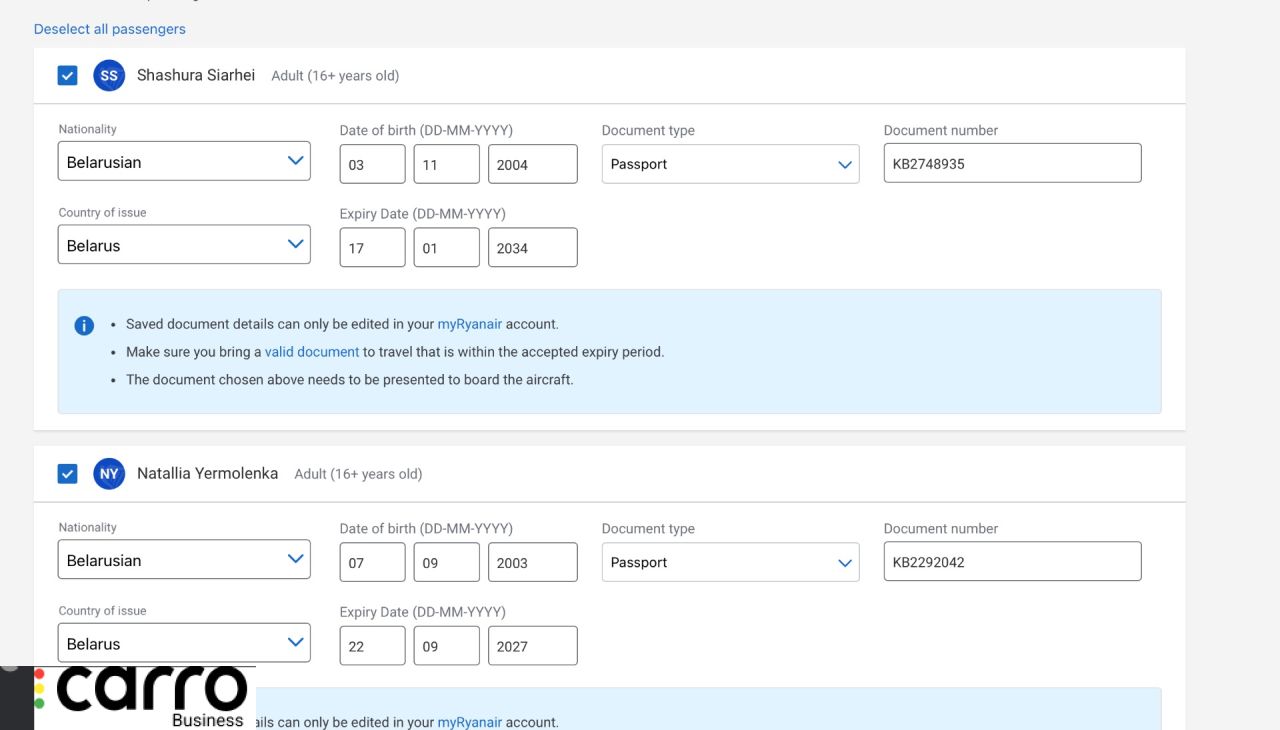Open the myRyanair link in first notice

[469, 324]
